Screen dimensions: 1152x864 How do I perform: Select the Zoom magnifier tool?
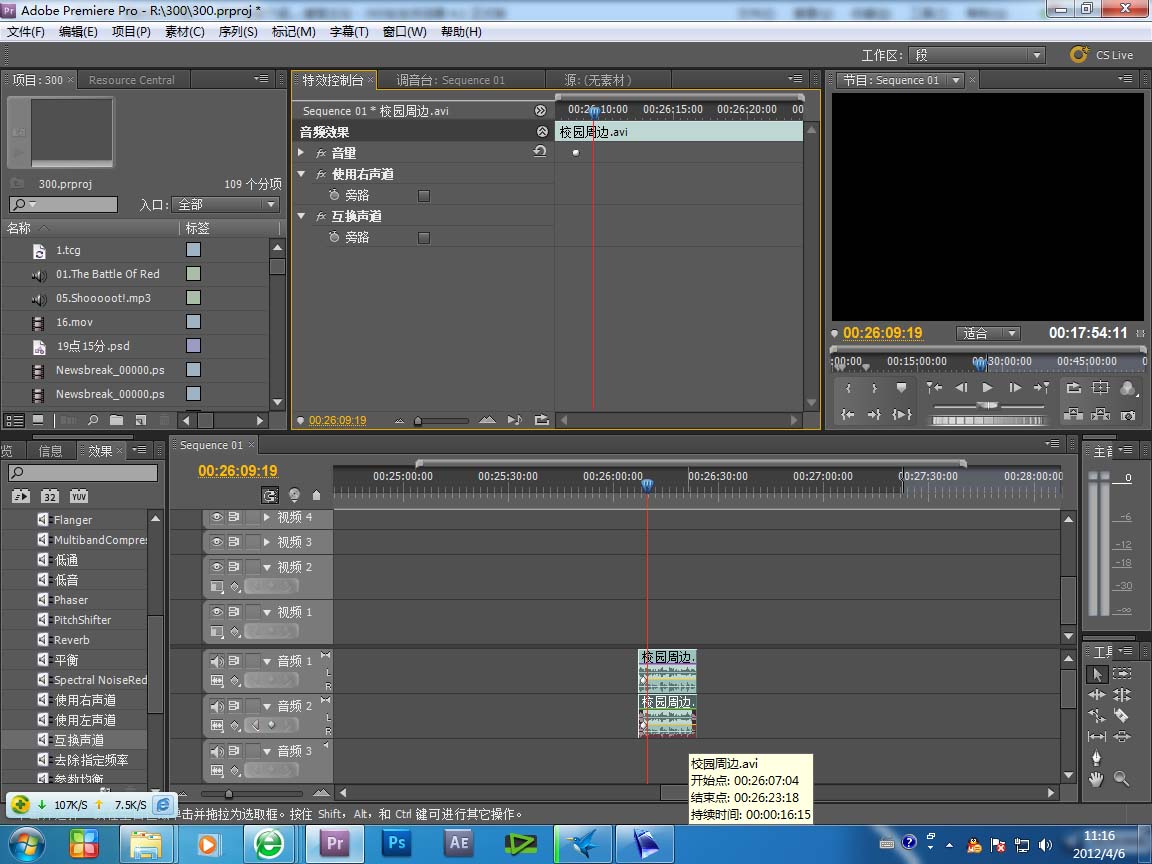(x=1122, y=779)
